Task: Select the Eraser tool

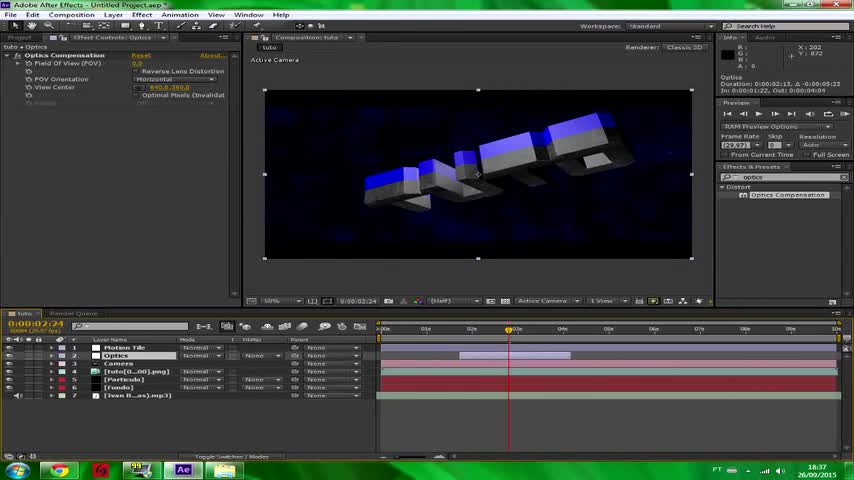Action: pos(213,26)
